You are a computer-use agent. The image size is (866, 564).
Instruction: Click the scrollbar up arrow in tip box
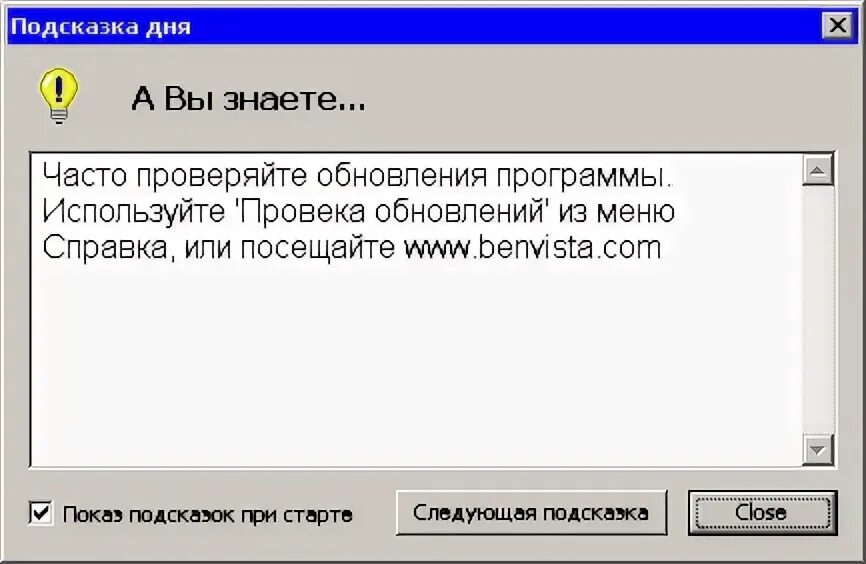tap(818, 171)
